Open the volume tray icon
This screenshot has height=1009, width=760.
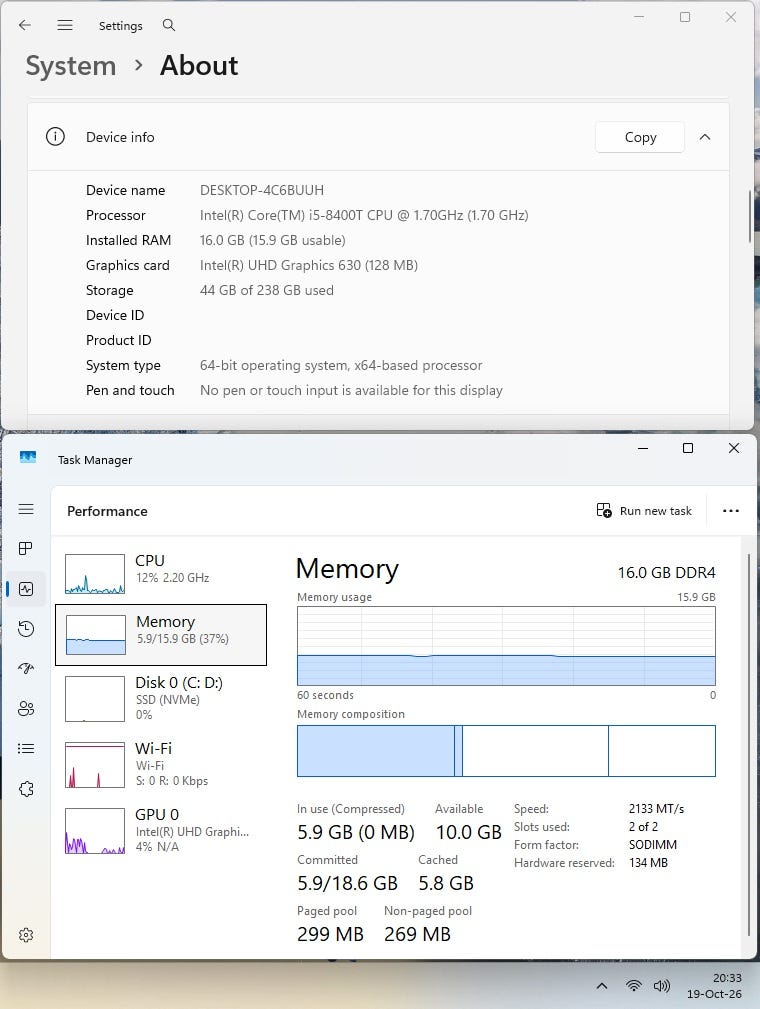(x=662, y=986)
